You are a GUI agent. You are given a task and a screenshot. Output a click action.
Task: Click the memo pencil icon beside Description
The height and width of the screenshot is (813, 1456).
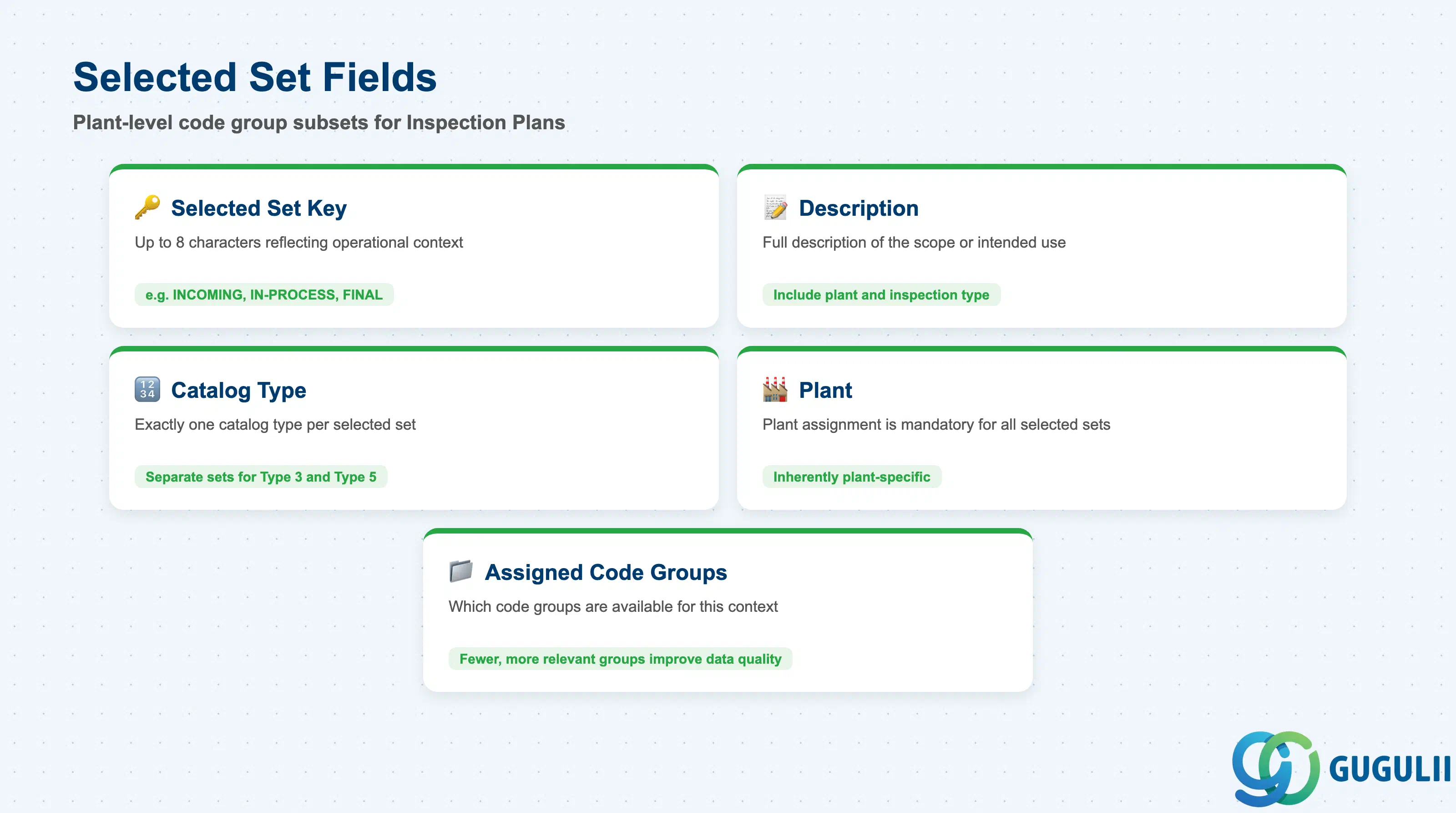point(775,208)
